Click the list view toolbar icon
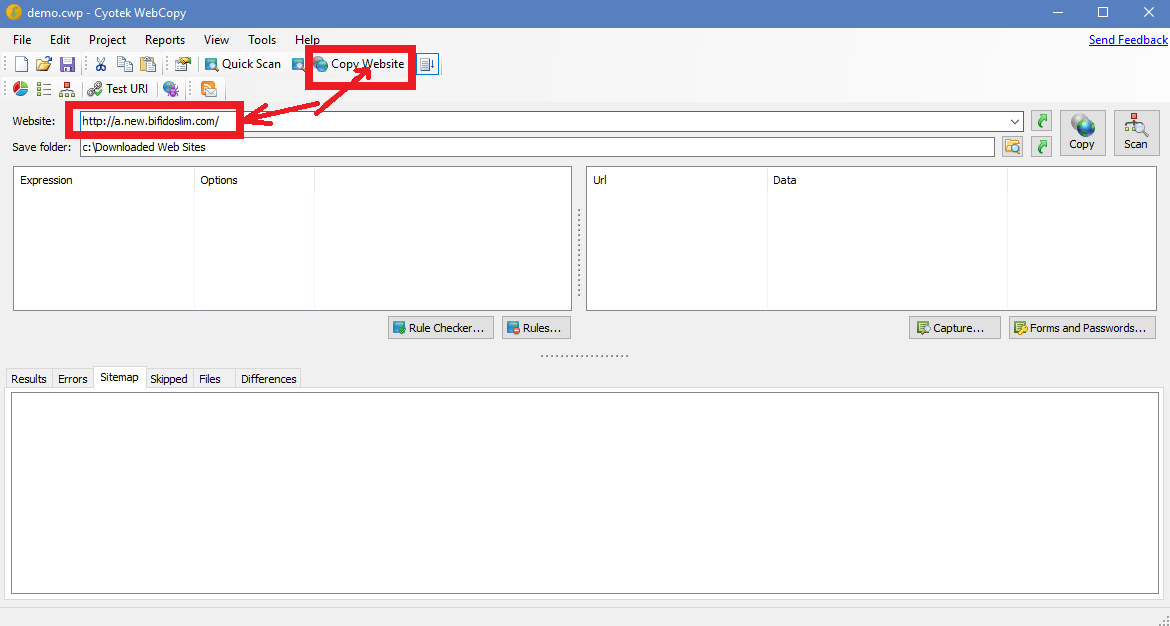The height and width of the screenshot is (626, 1170). tap(44, 89)
